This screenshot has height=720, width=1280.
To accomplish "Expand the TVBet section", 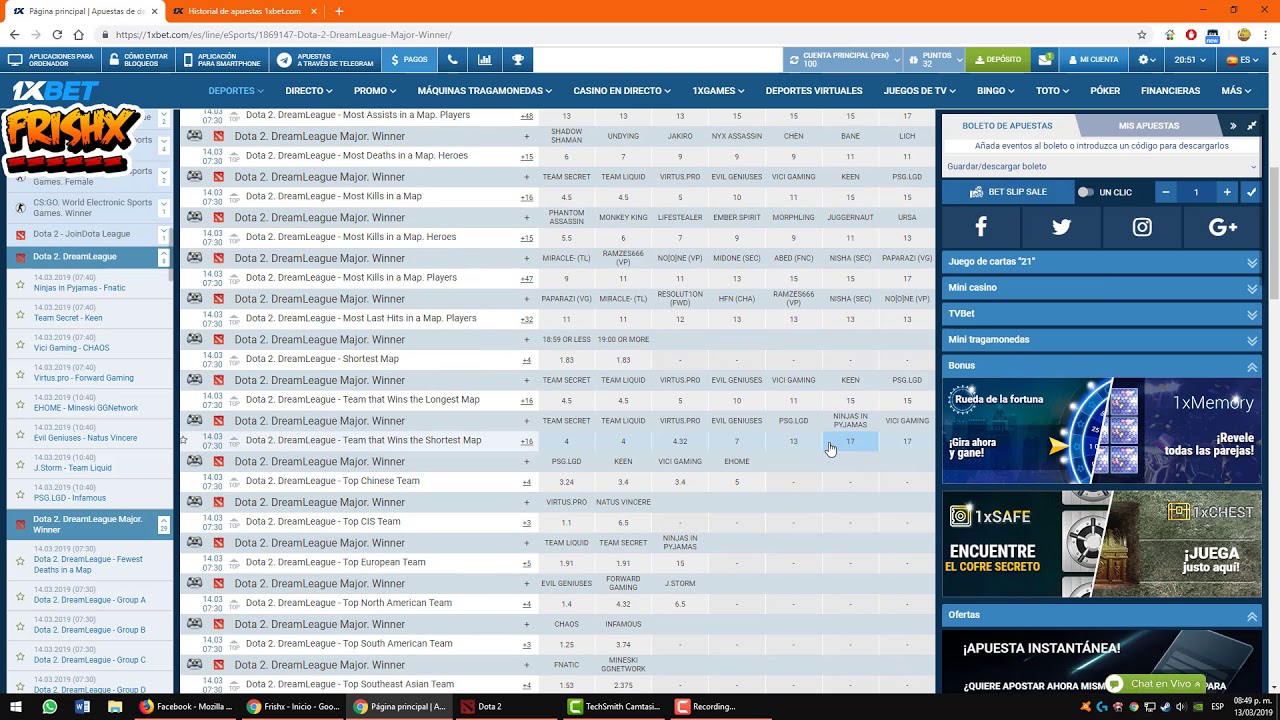I will (1101, 314).
